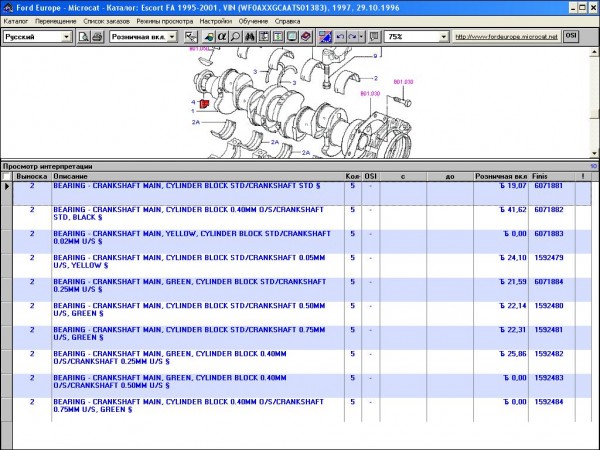The image size is (600, 450).
Task: Click the scroll up arrow of diagram pane
Action: (x=594, y=52)
